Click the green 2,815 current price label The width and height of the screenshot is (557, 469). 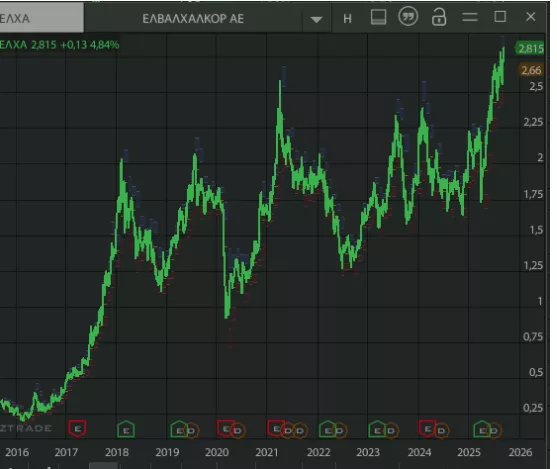[x=530, y=48]
